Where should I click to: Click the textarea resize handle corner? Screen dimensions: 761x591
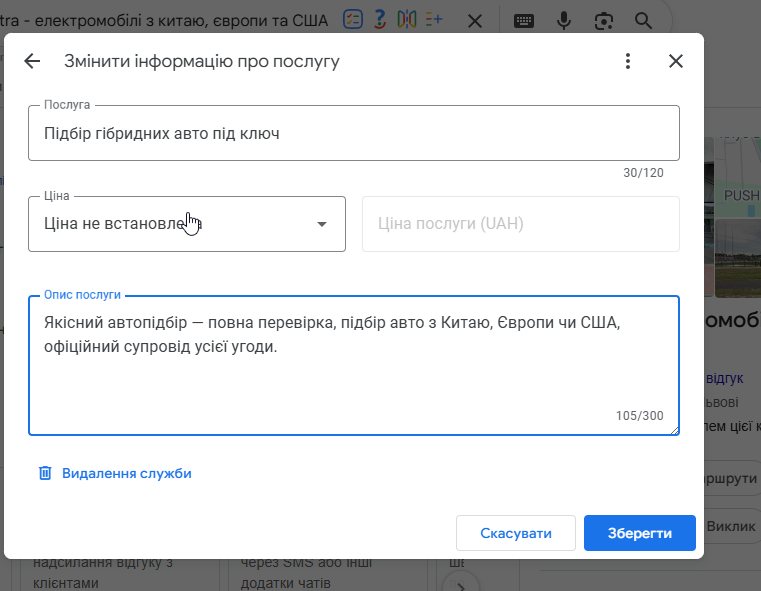675,430
